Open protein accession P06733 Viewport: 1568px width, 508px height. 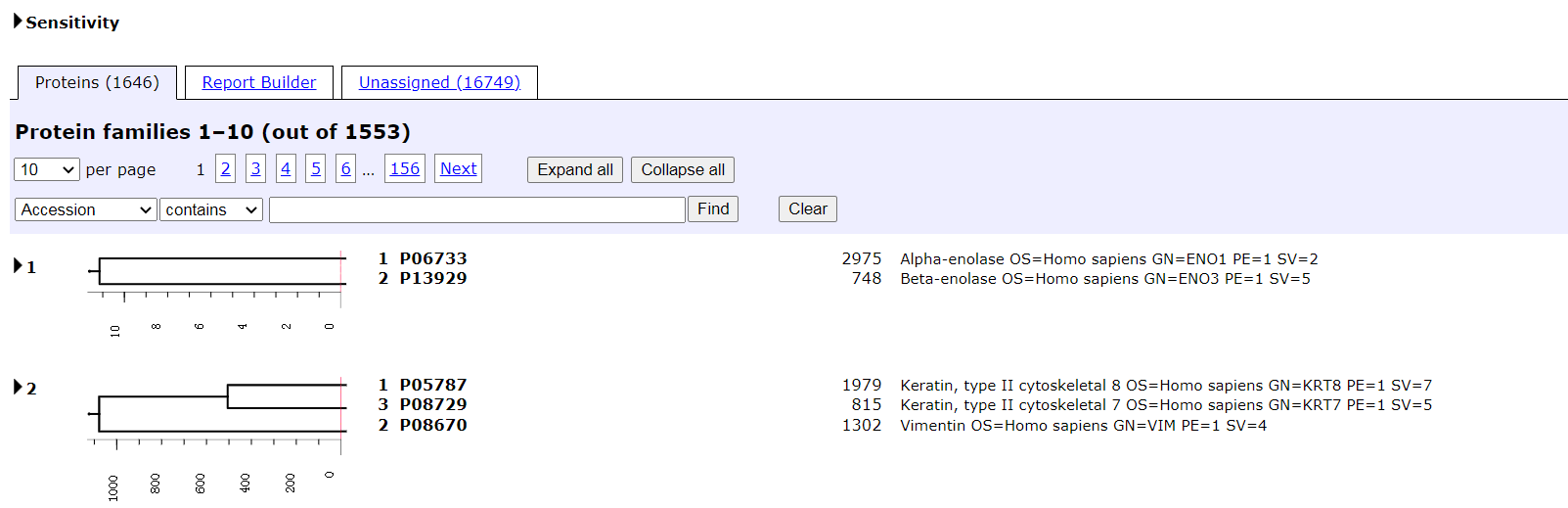433,258
